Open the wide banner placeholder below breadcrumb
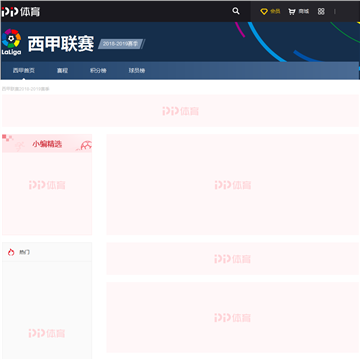The image size is (360, 360). [180, 111]
